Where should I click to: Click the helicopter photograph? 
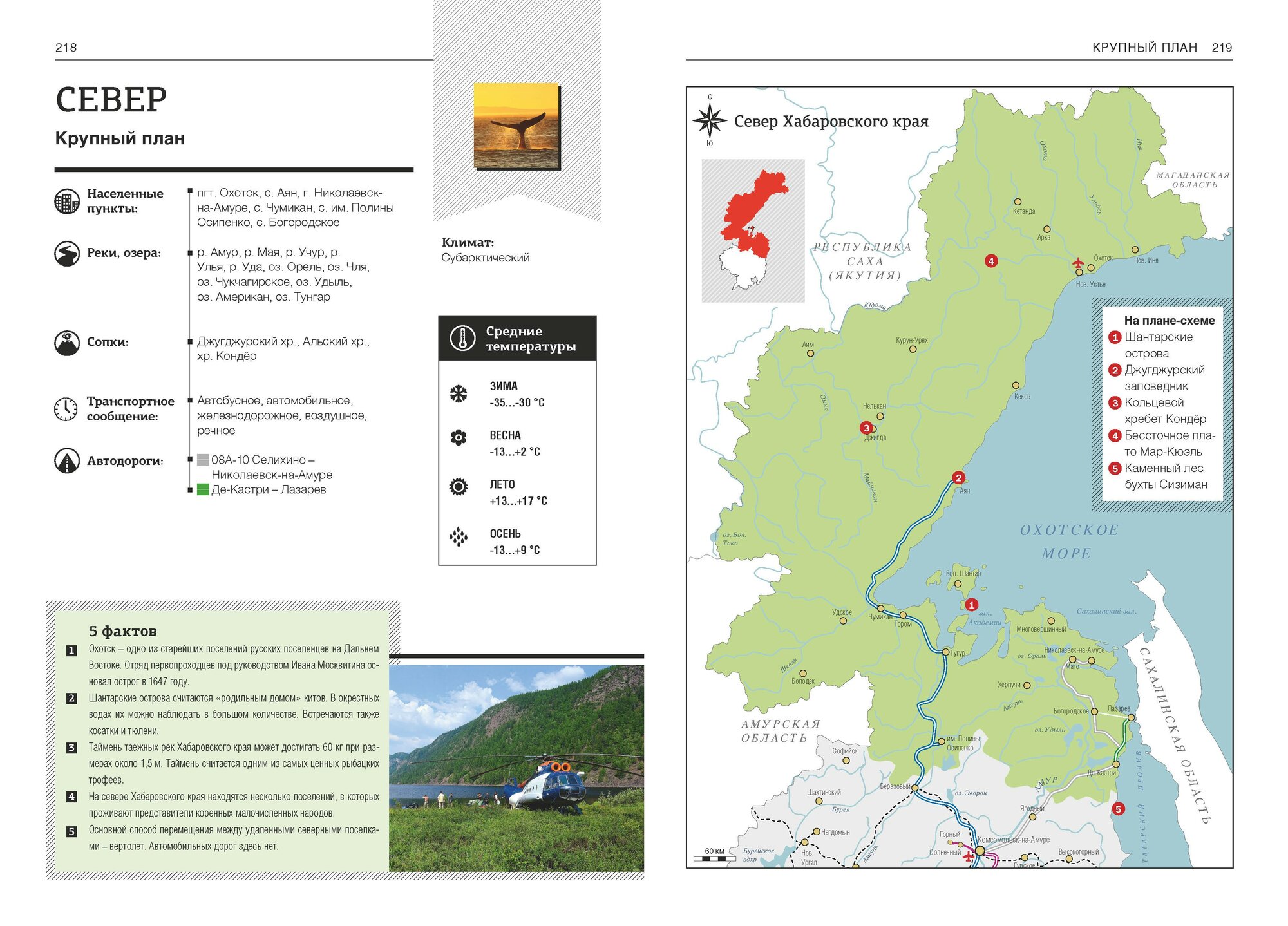pos(516,768)
